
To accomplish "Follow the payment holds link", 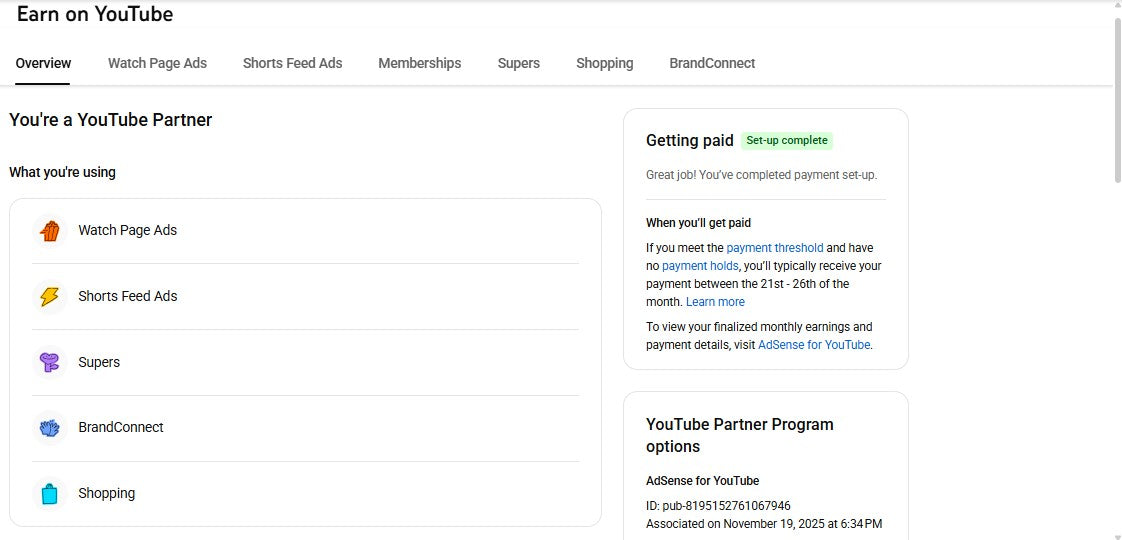I will coord(700,266).
